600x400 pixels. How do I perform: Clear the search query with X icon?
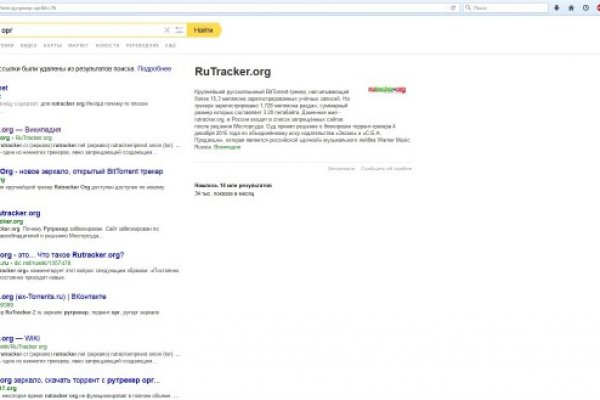[x=167, y=30]
